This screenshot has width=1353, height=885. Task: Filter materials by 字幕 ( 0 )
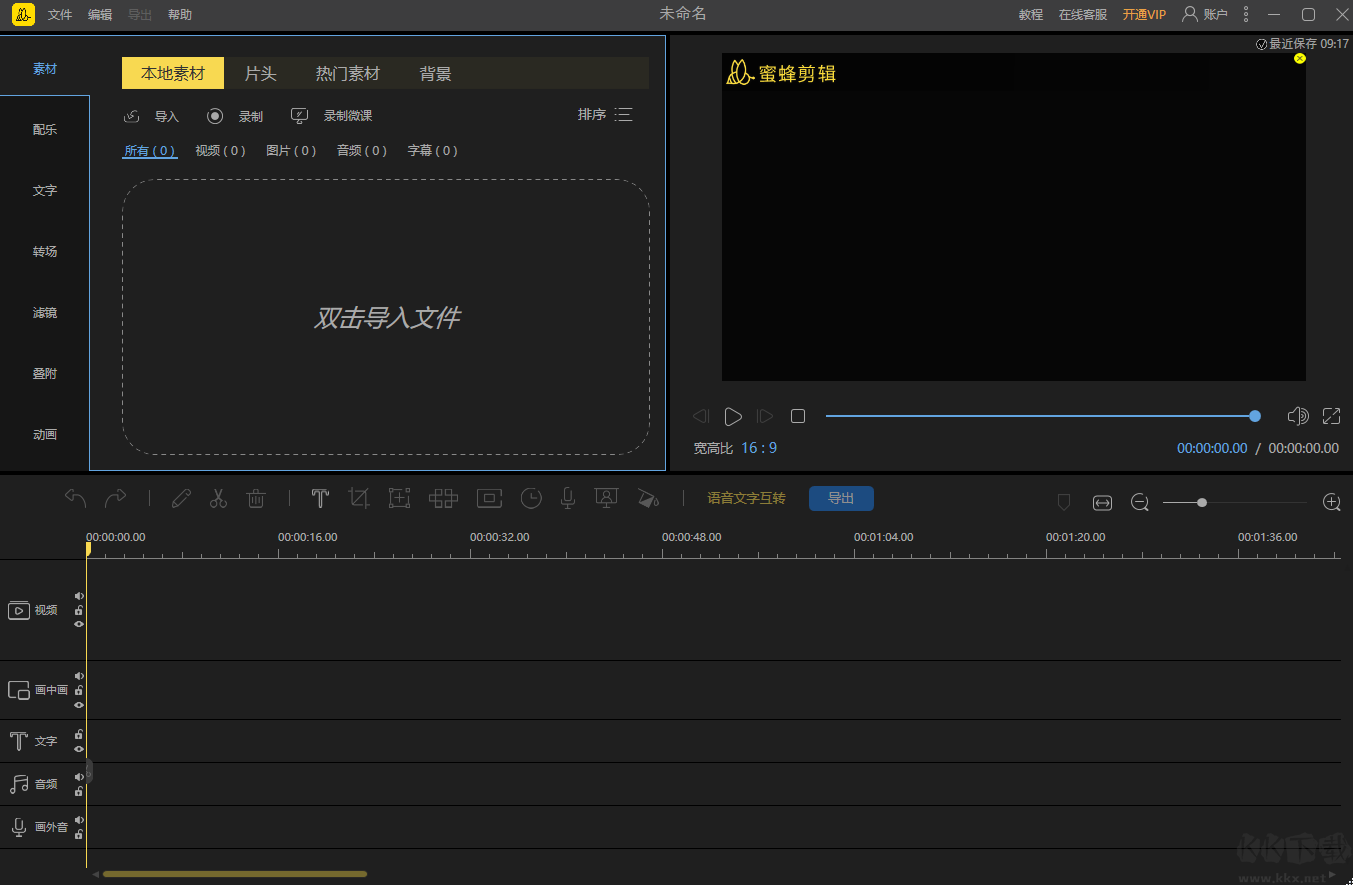(433, 151)
